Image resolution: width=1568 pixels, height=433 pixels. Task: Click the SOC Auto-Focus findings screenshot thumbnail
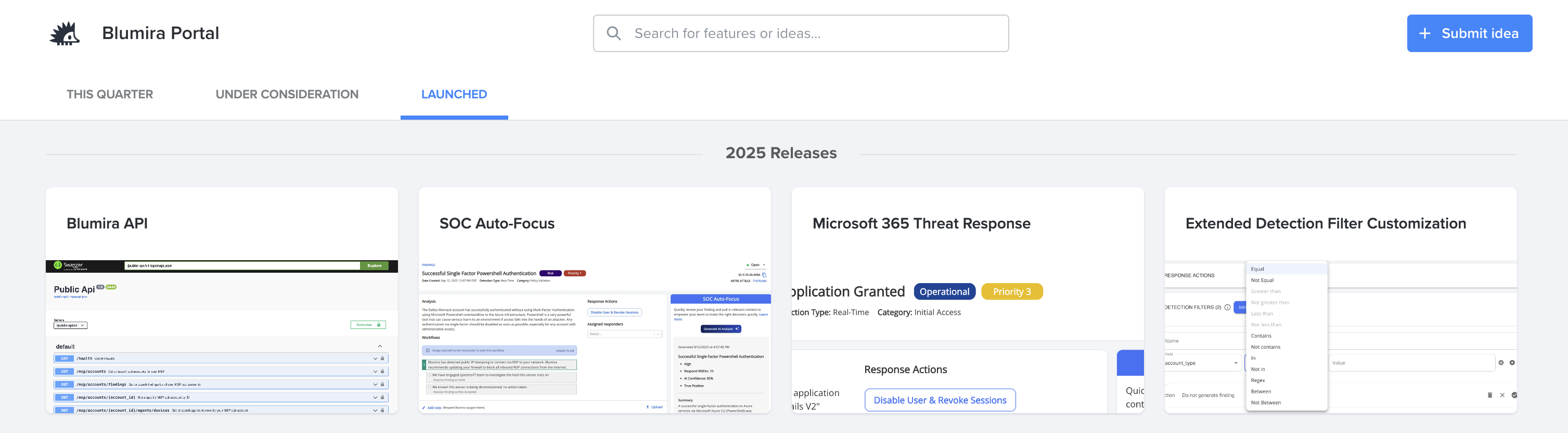click(595, 337)
